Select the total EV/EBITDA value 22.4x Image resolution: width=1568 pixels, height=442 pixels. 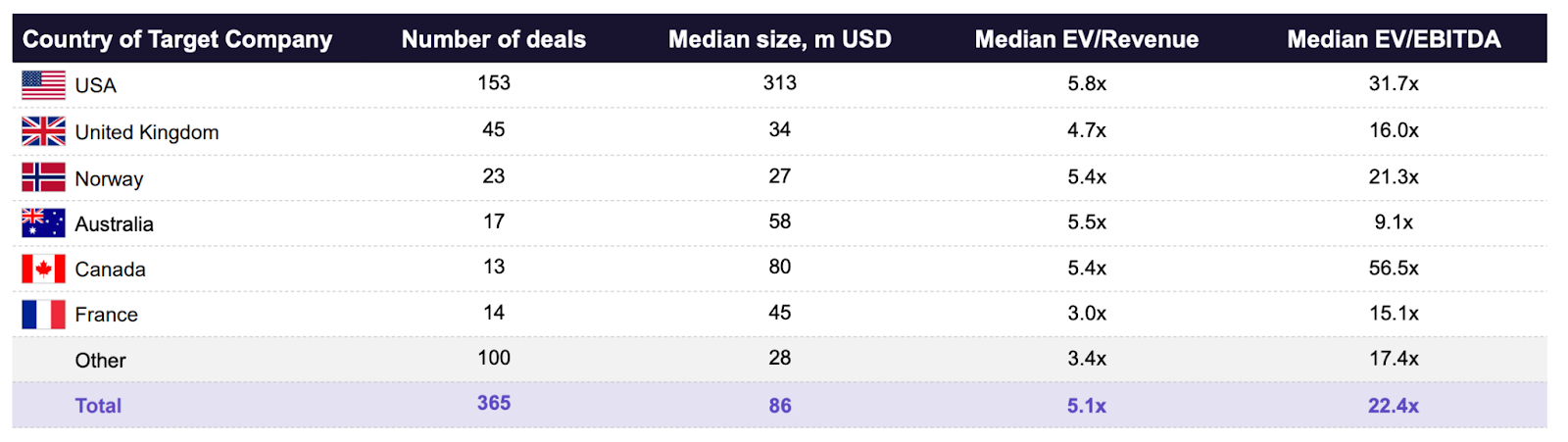(x=1394, y=406)
